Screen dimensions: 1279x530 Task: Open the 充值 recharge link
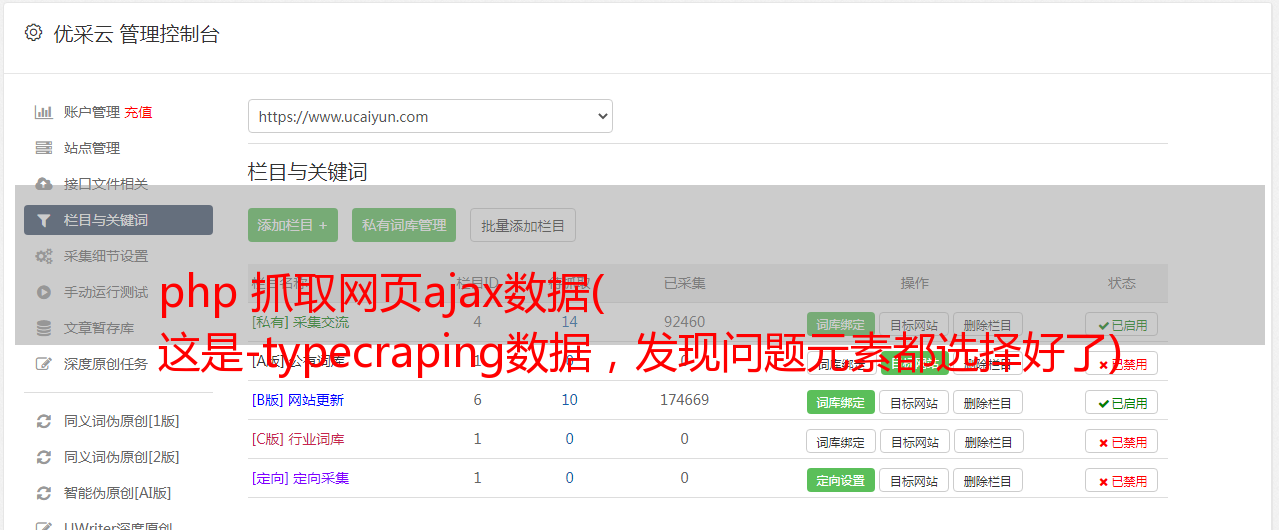tap(138, 112)
